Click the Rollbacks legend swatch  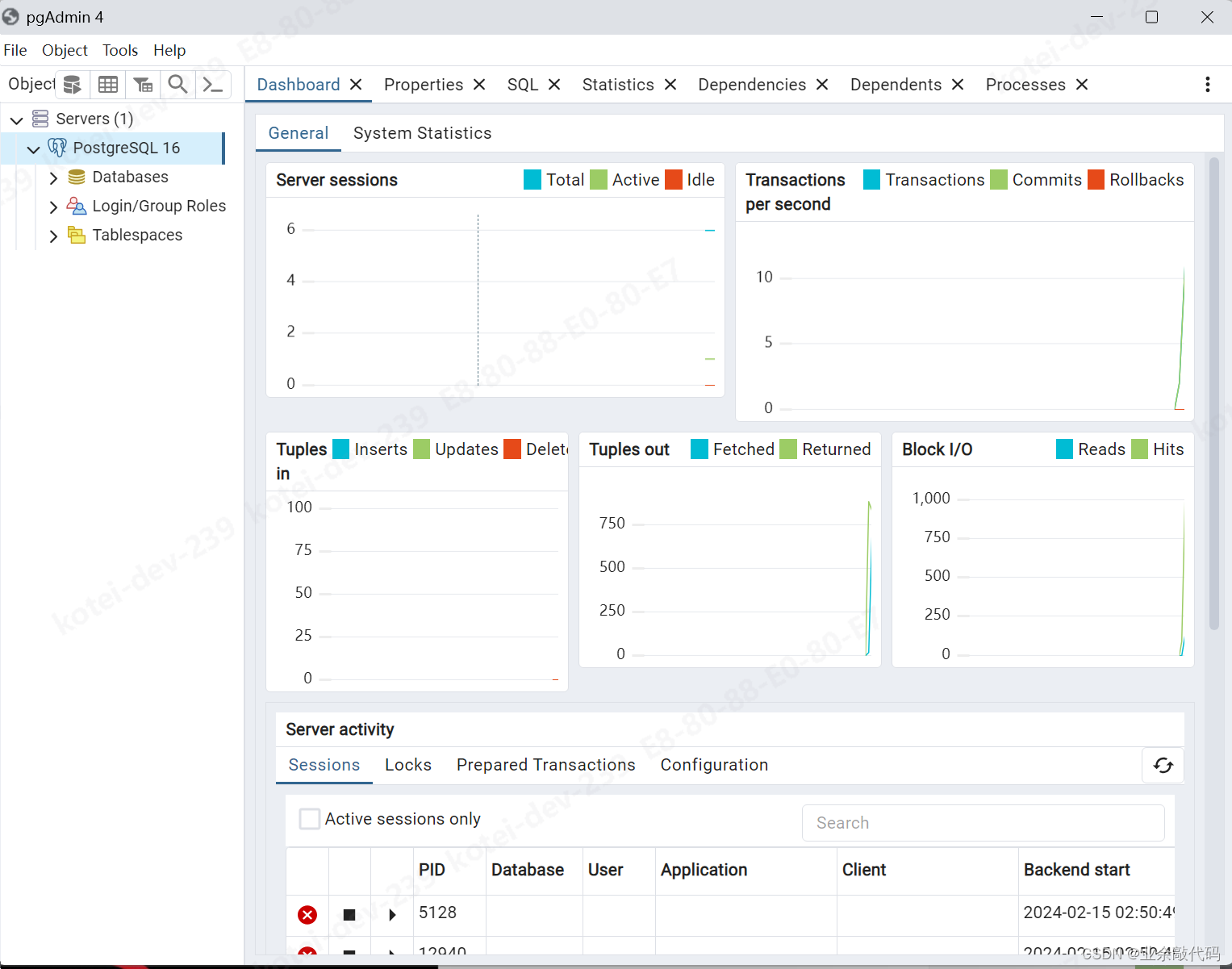[x=1096, y=179]
